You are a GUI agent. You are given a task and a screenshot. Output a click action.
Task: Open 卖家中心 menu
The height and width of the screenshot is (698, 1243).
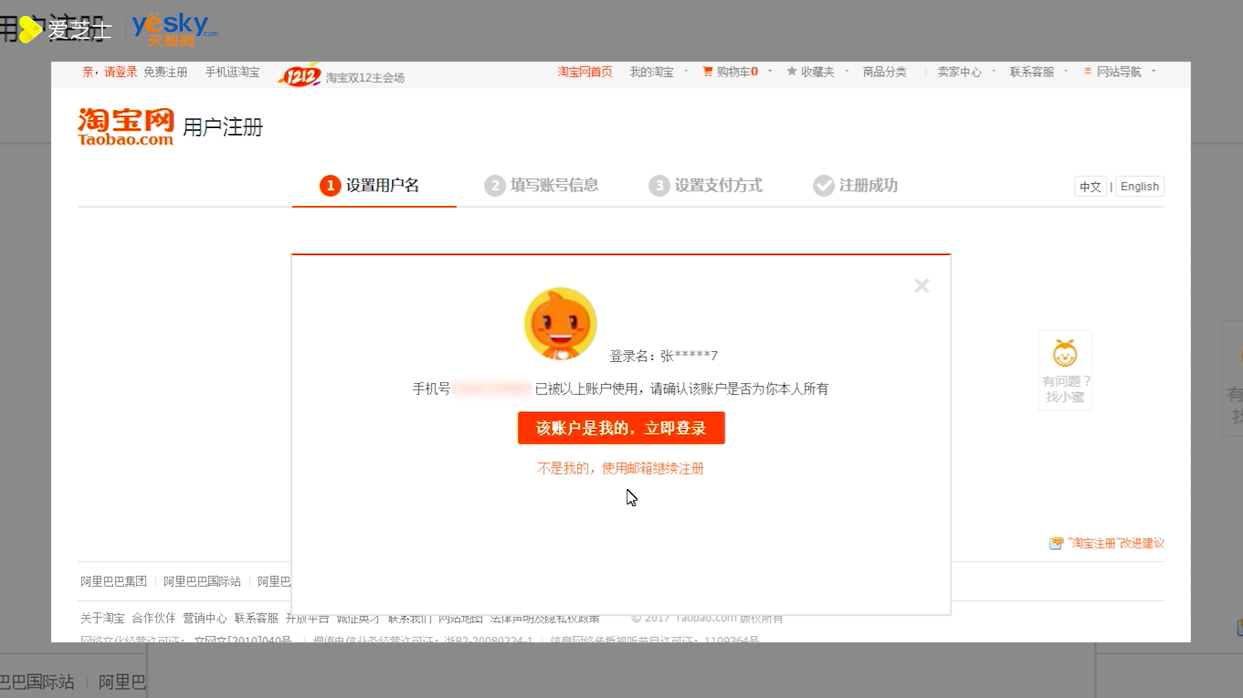959,72
